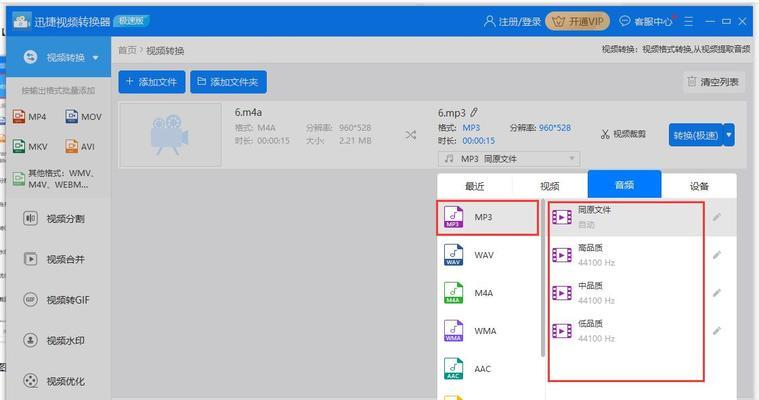Click 清空列表 to clear the list

[713, 82]
